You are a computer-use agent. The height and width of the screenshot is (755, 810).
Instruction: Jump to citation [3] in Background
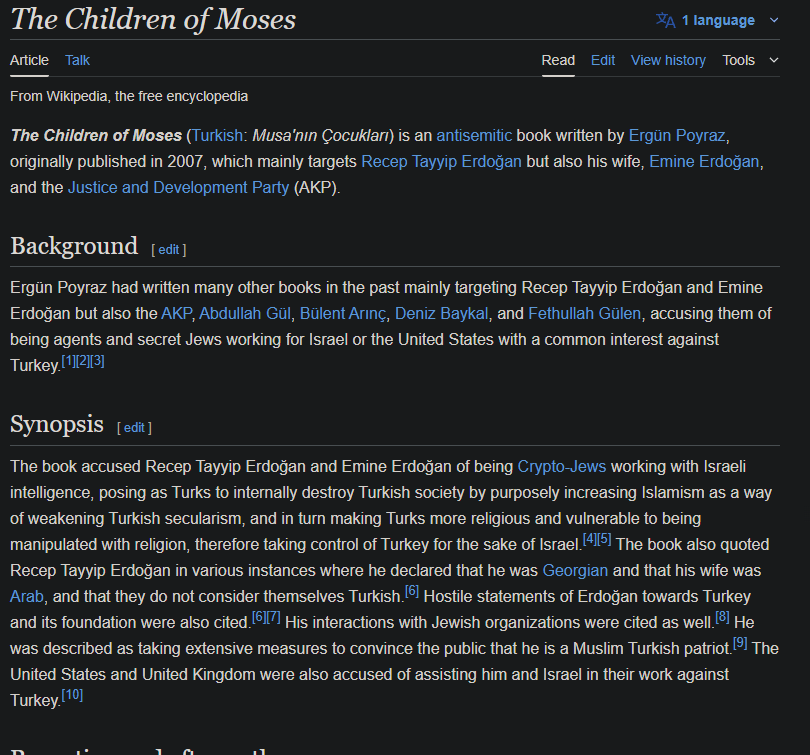tap(97, 361)
